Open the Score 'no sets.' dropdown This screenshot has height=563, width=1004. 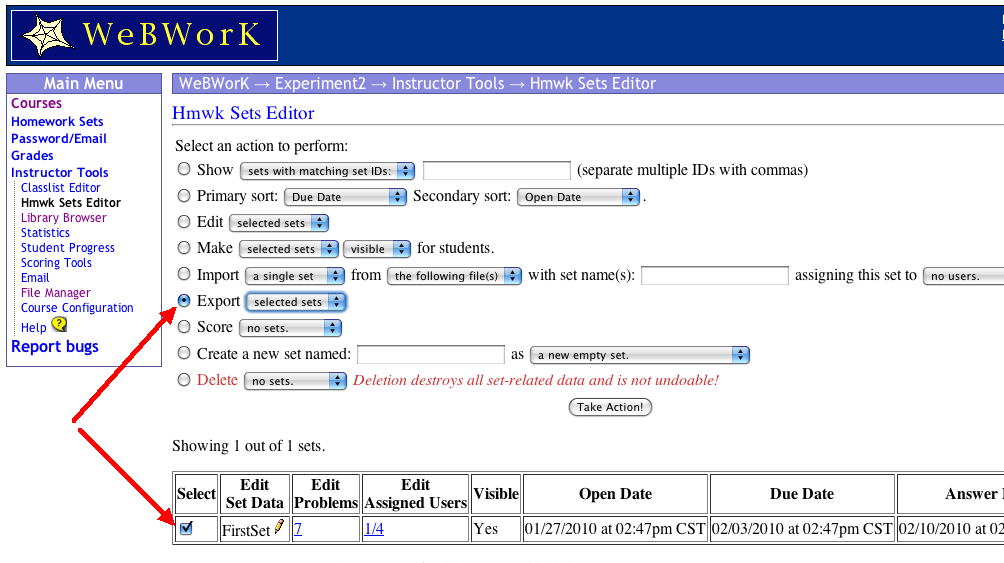290,328
